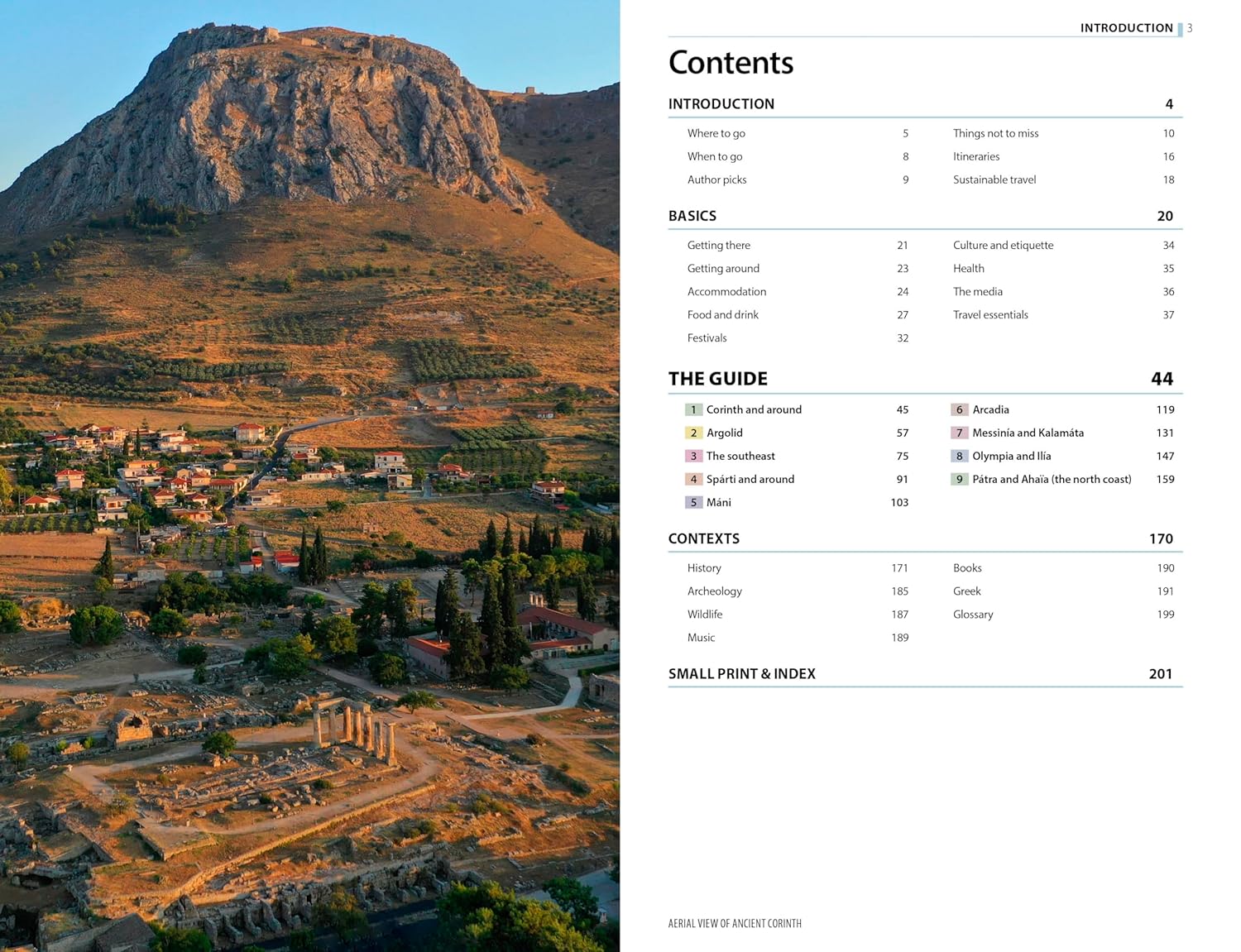Click badge 6 beside Arcadia
This screenshot has width=1241, height=952.
click(x=960, y=409)
